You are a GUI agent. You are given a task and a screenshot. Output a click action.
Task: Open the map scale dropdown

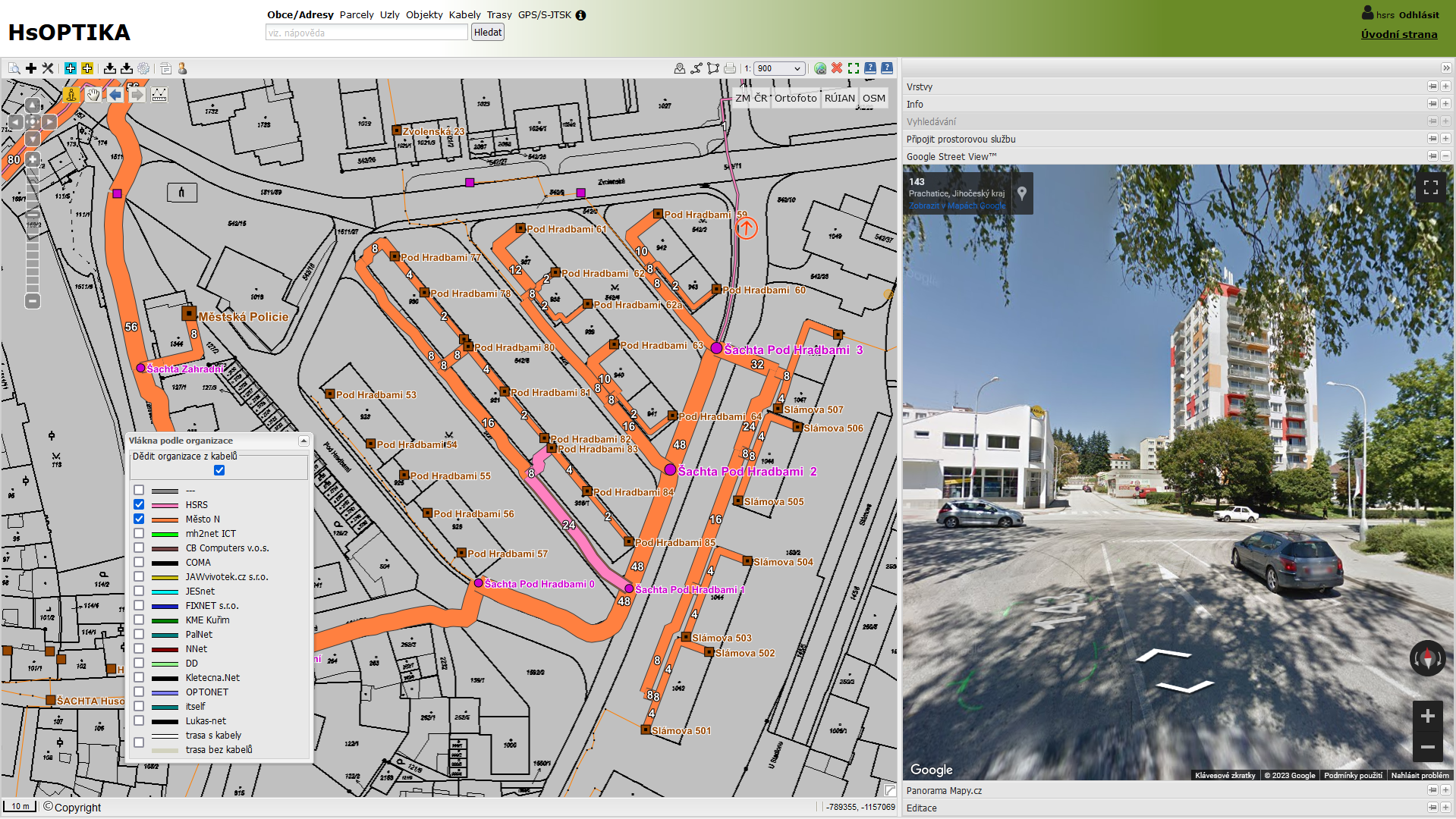pos(779,68)
